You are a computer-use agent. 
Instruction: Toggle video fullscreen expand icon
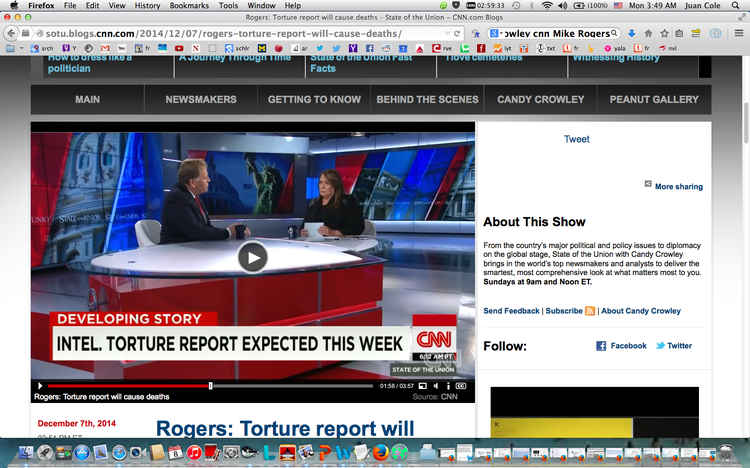coord(422,386)
